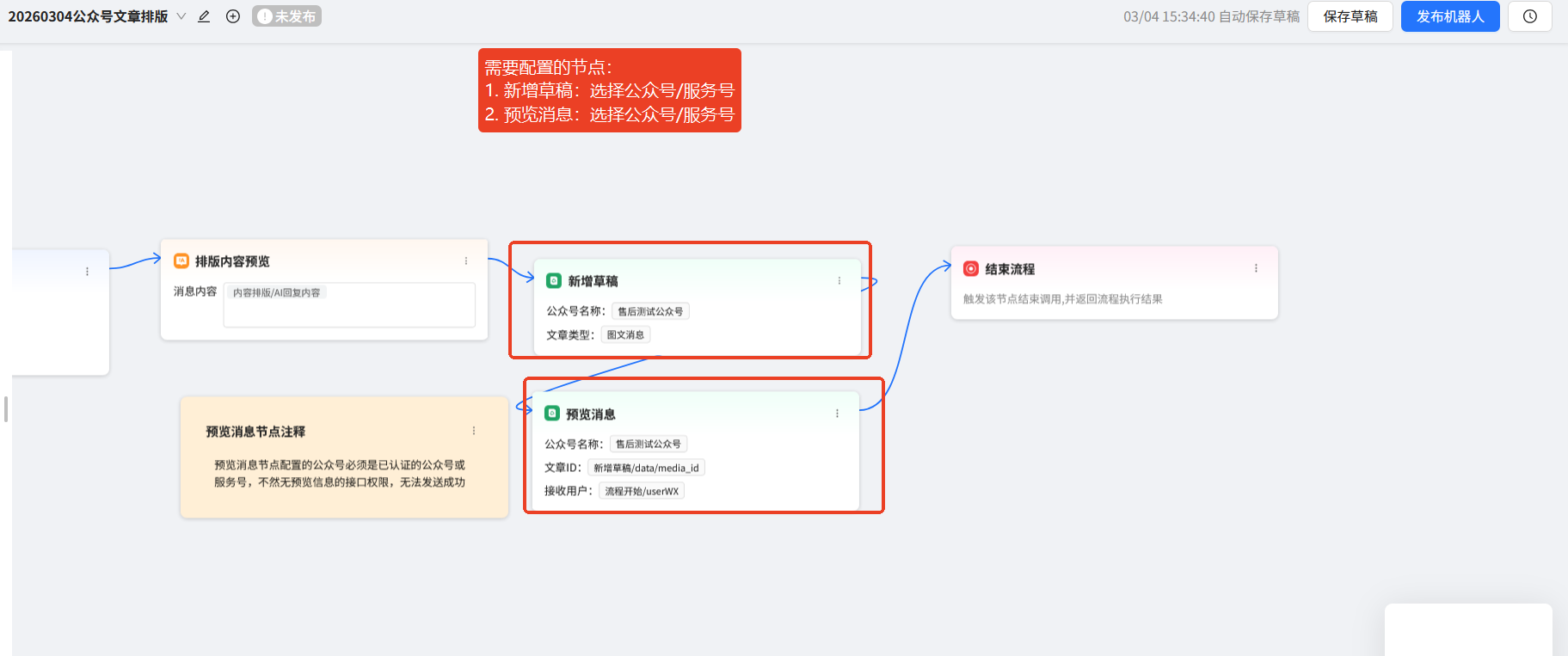Click the 图文消息 article type tag
Screen dimensions: 1568x656
(625, 334)
